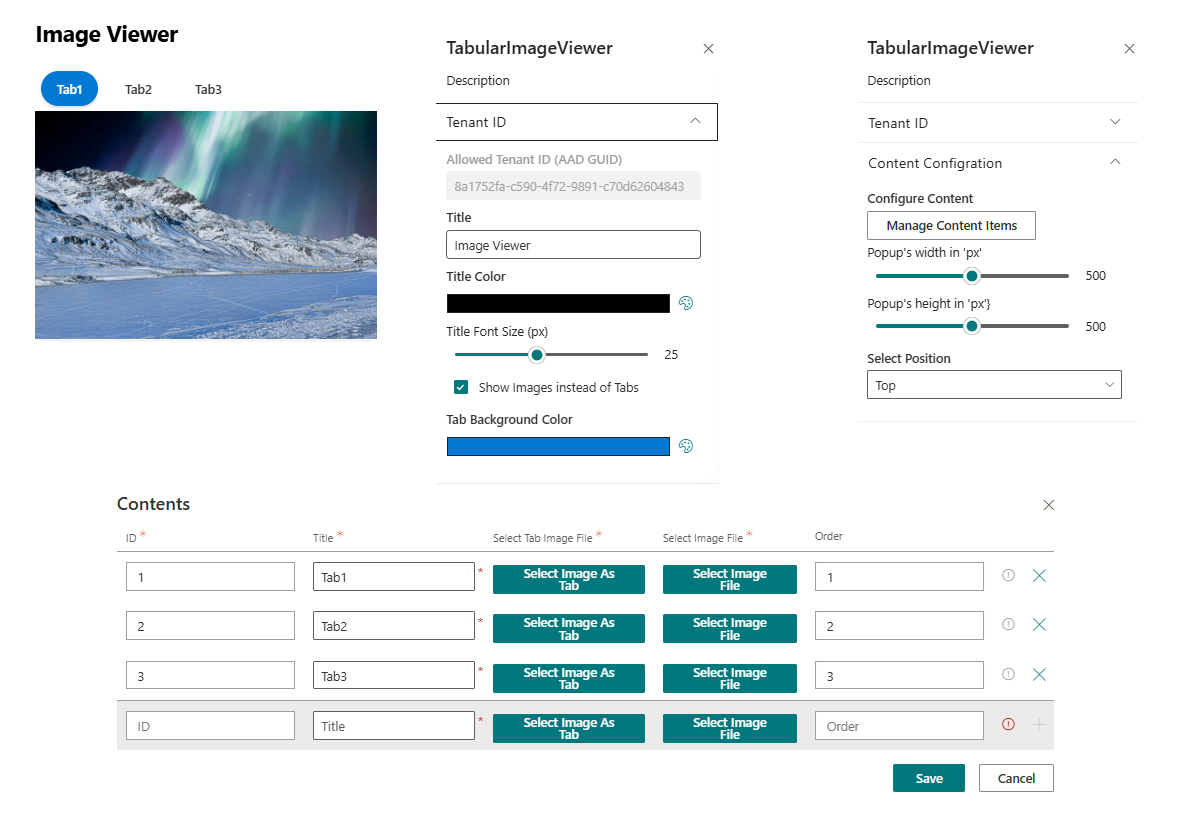Click the info icon on Tab3 row
The image size is (1184, 820).
[x=1008, y=675]
